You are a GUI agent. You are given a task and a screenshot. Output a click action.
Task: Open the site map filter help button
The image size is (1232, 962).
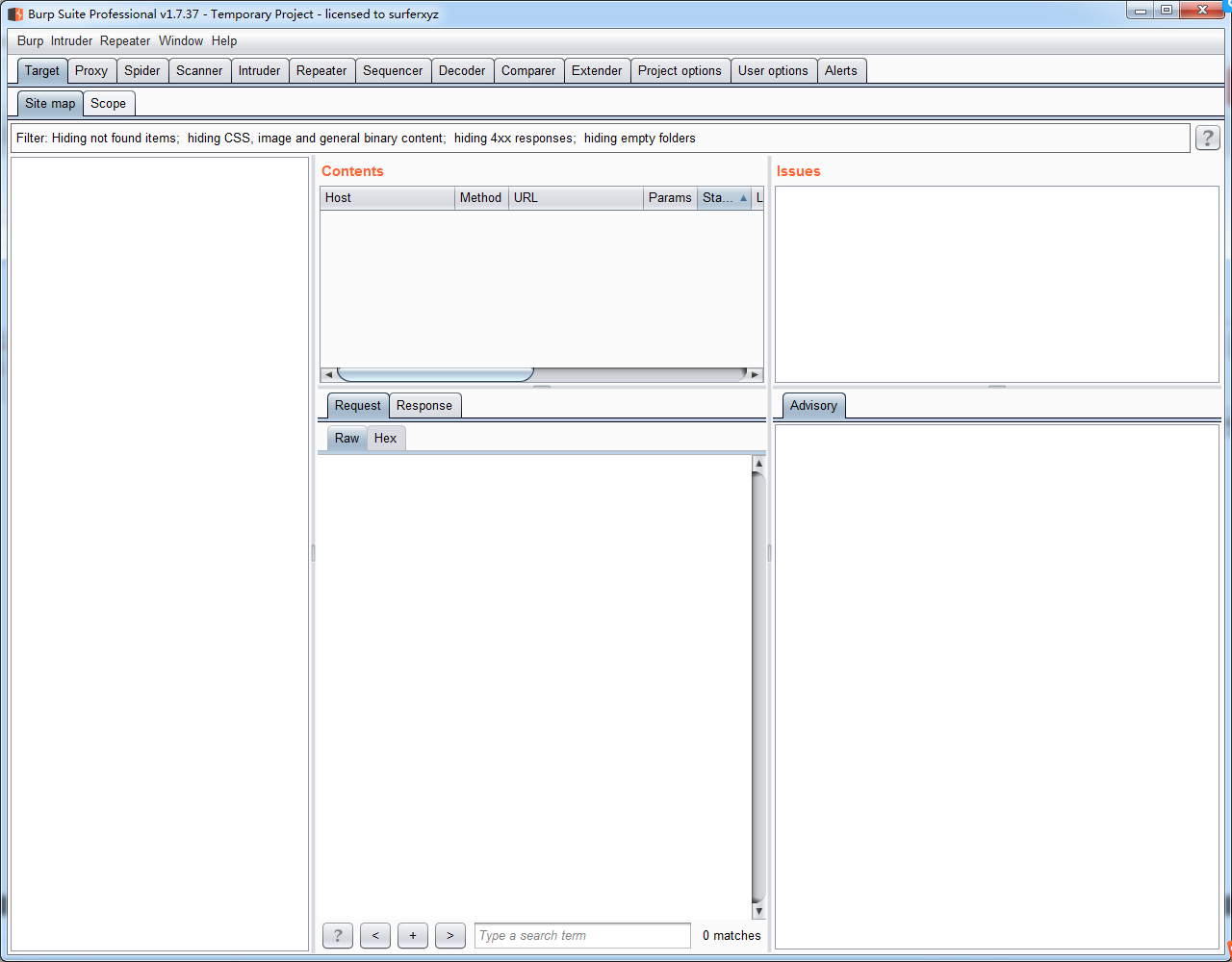tap(1208, 139)
